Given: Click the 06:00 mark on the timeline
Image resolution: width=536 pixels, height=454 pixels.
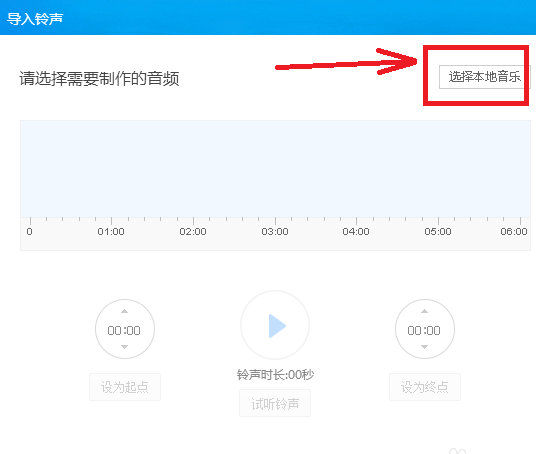Looking at the screenshot, I should pyautogui.click(x=514, y=231).
